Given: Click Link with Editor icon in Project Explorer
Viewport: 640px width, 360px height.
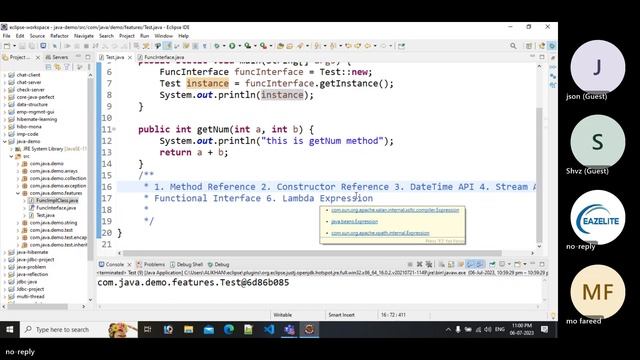Looking at the screenshot, I should click(x=58, y=67).
